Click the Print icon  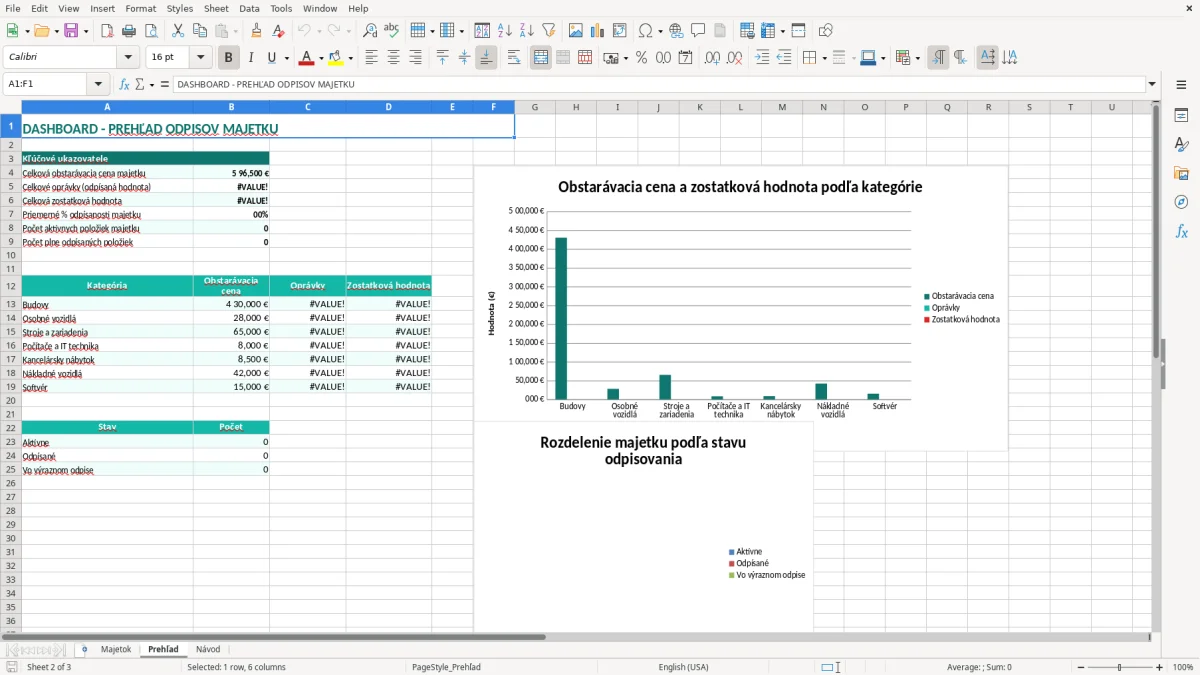(x=128, y=31)
